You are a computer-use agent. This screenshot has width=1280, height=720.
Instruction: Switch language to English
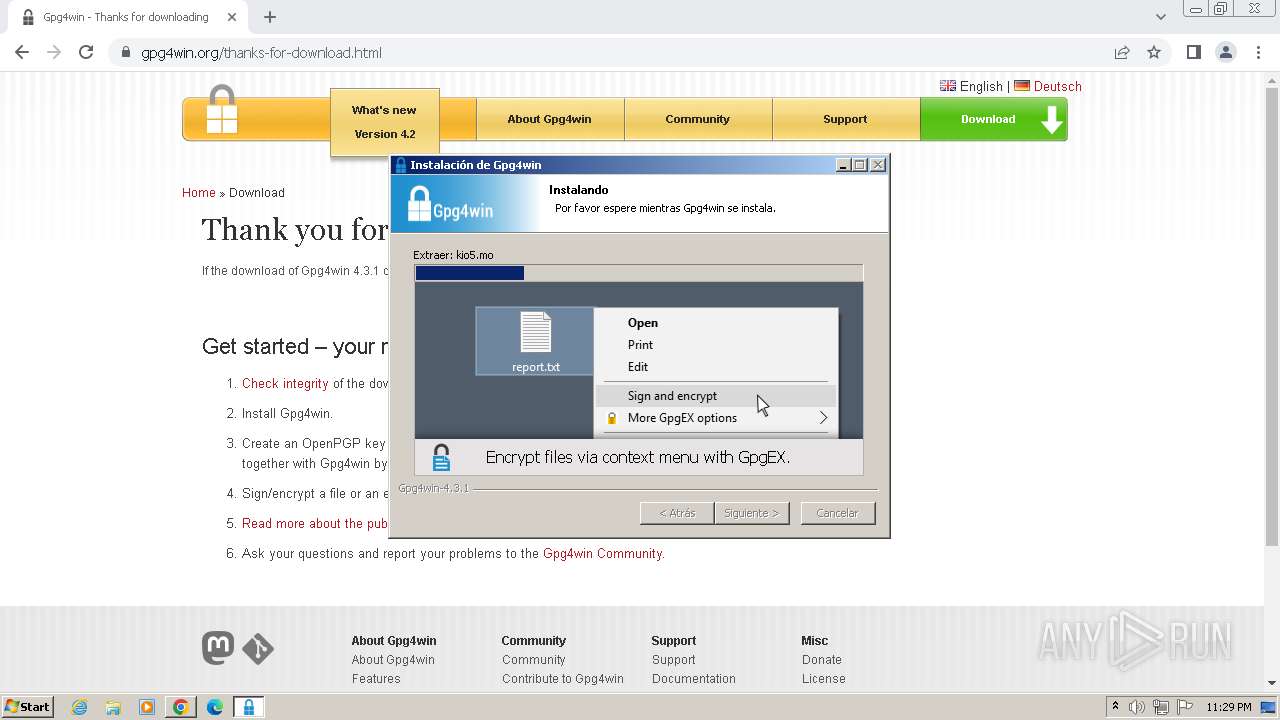point(971,87)
